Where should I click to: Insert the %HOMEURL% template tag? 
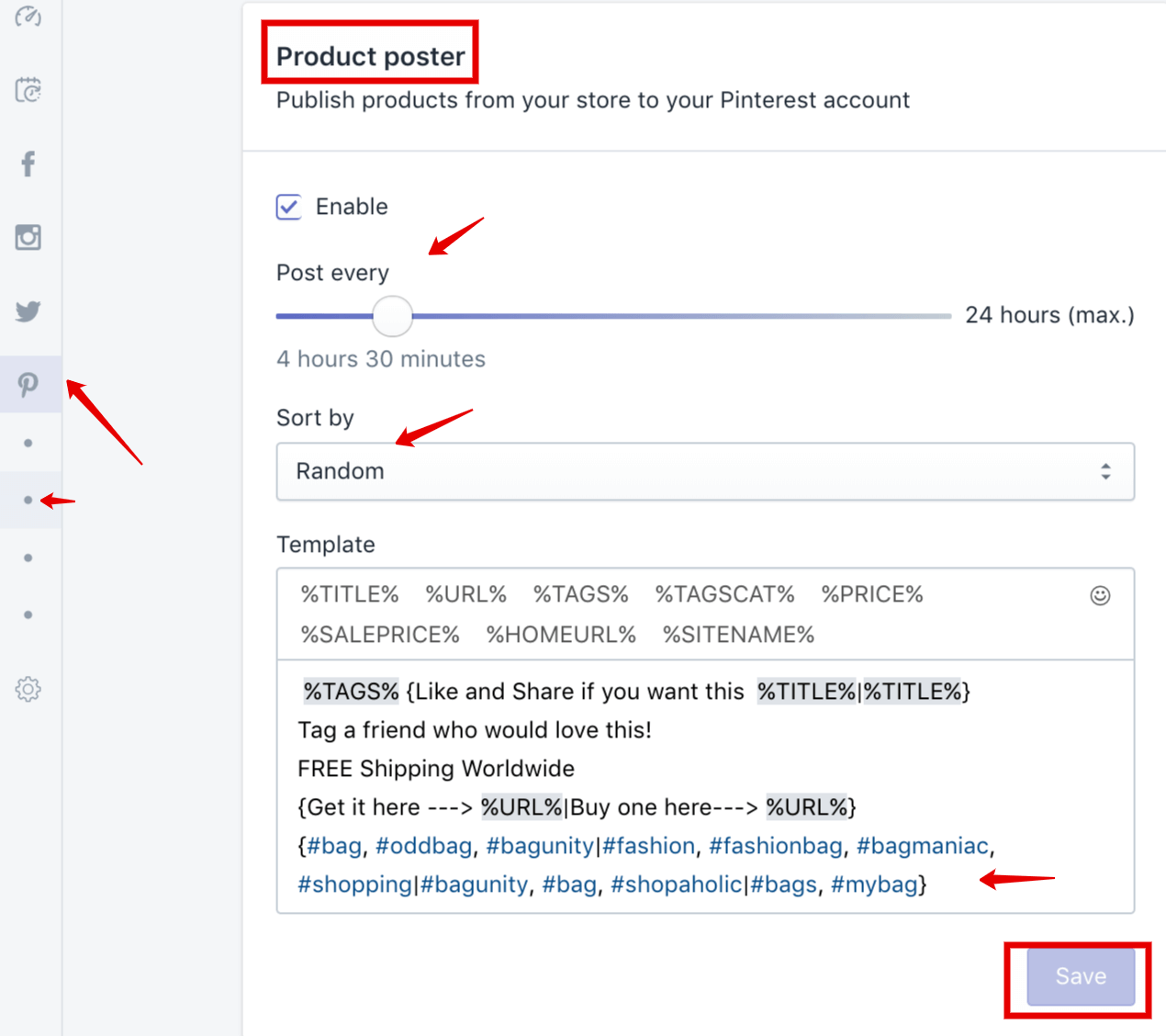[x=561, y=635]
